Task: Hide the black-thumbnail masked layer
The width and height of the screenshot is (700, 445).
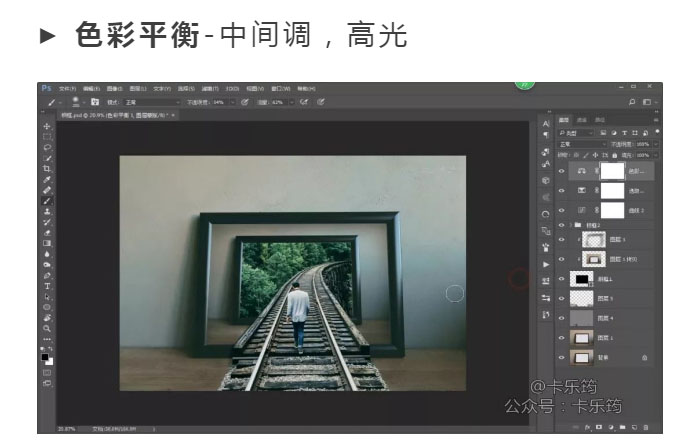Action: tap(562, 279)
